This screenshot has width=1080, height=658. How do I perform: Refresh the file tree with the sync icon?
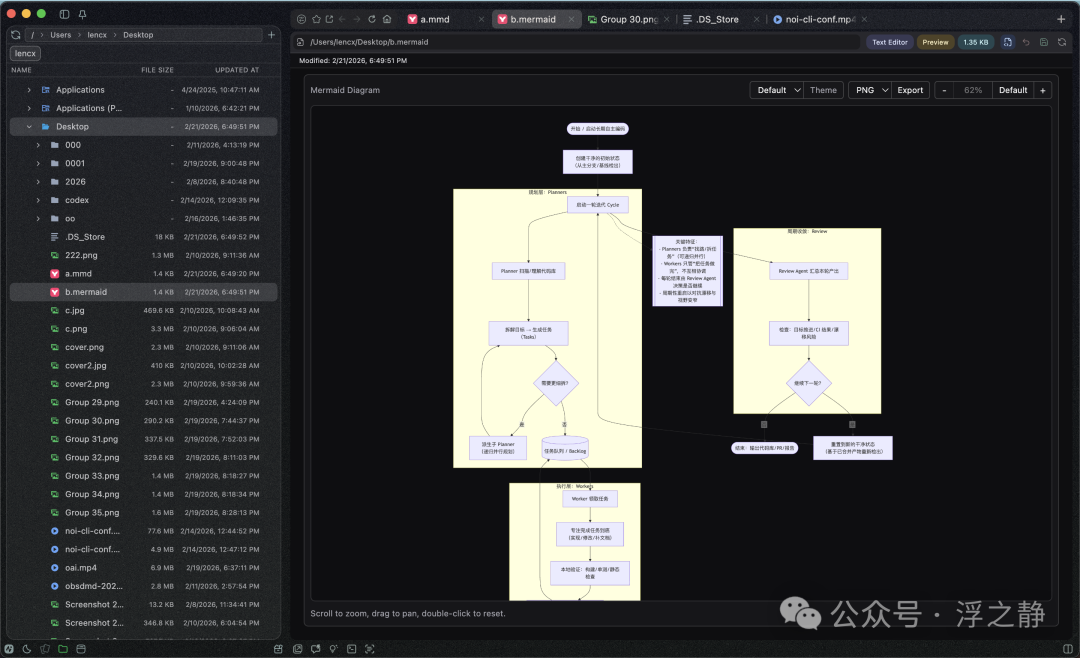[15, 34]
